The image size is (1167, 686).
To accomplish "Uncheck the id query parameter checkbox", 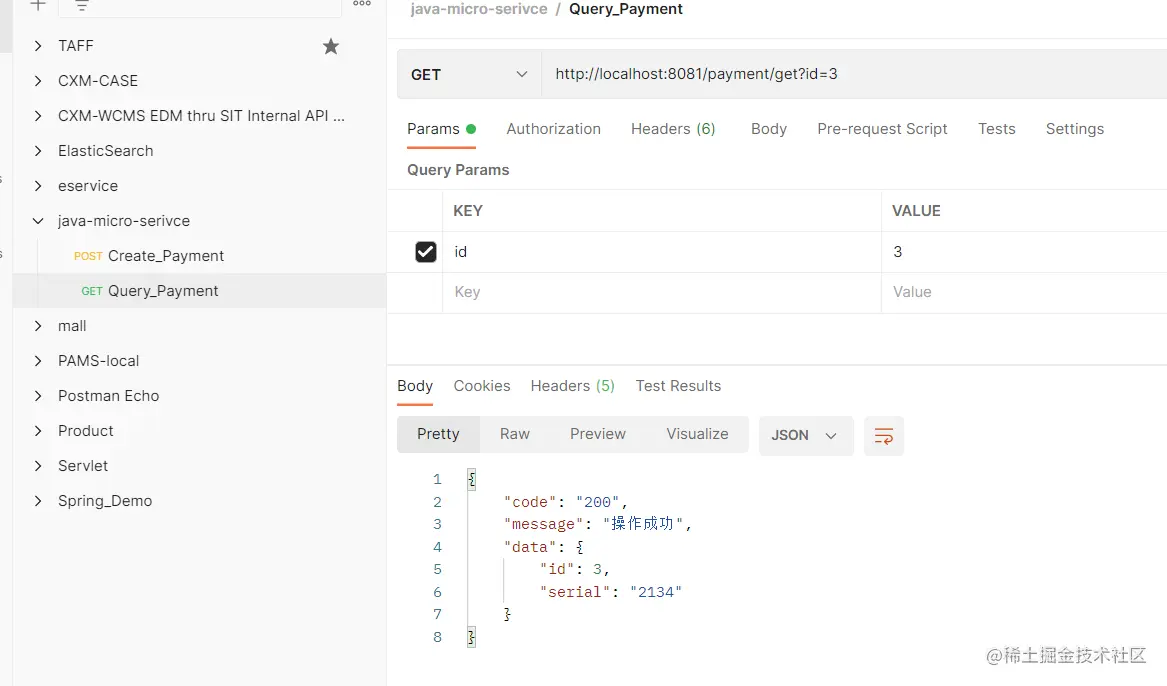I will (426, 252).
